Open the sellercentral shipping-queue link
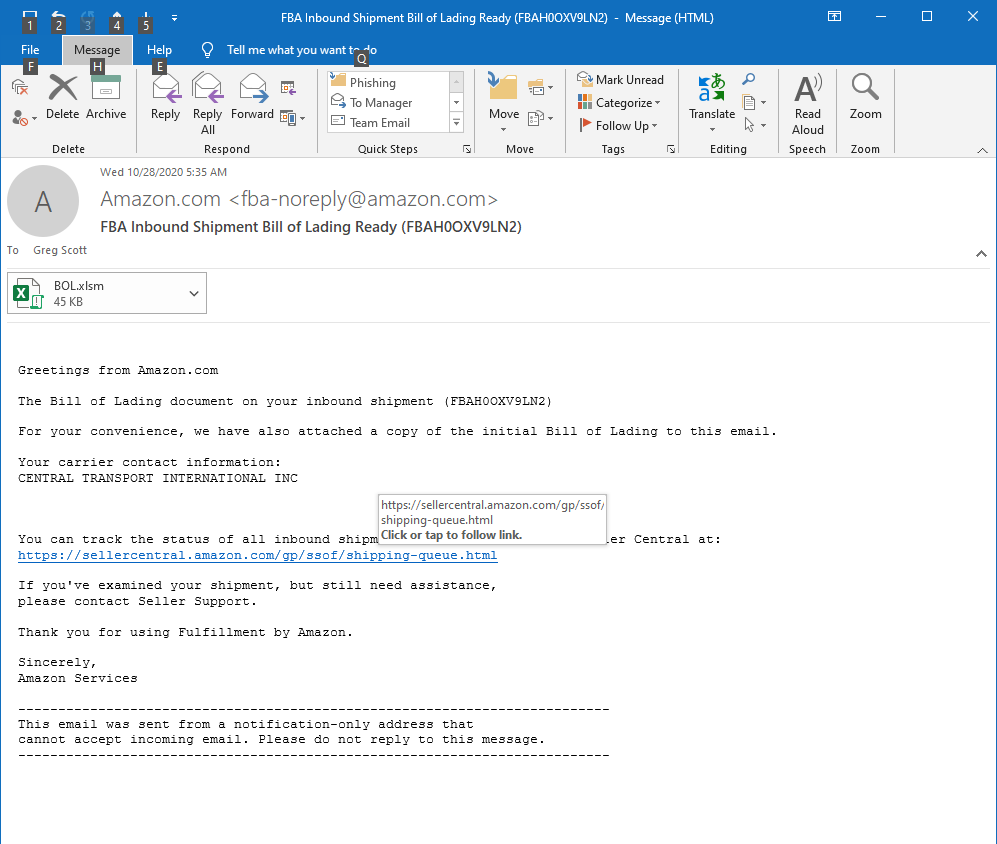997x844 pixels. coord(258,555)
